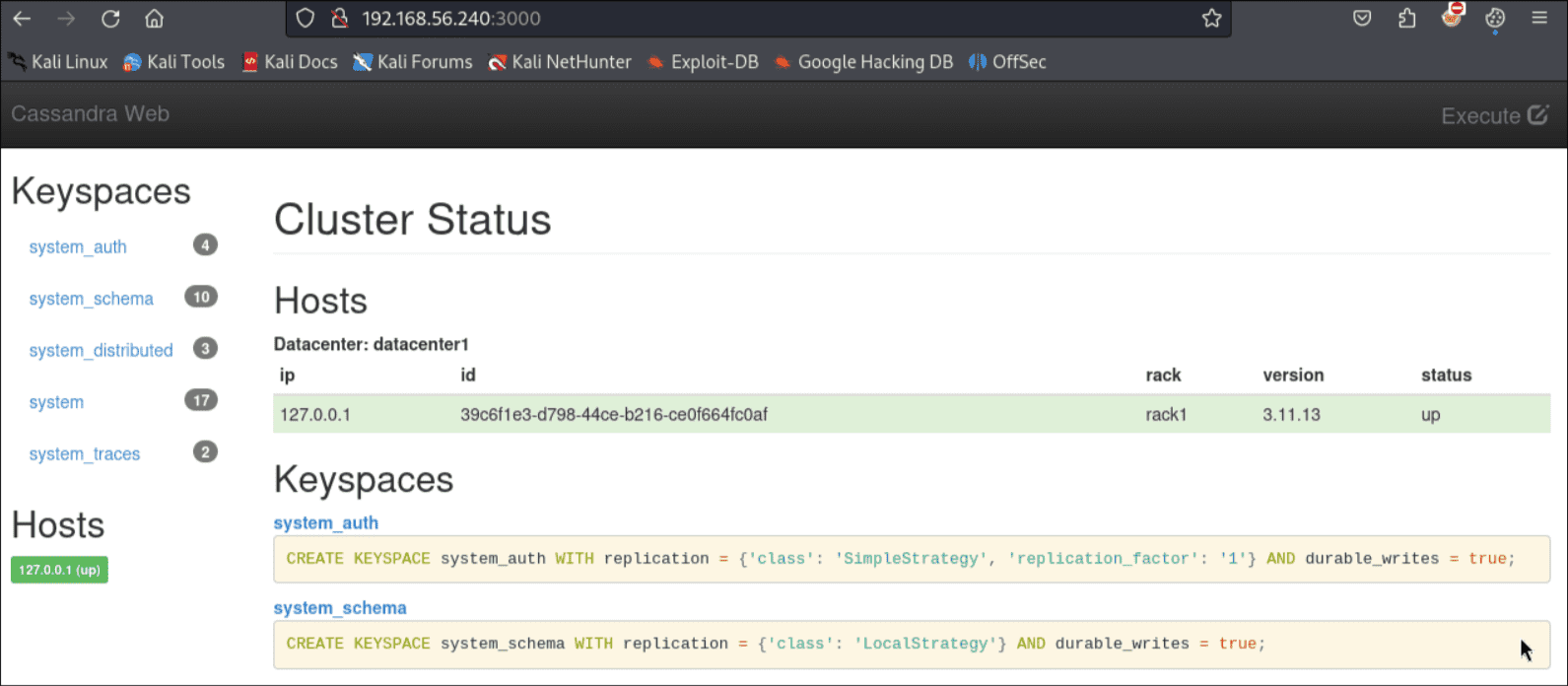Open the Exploit-DB bookmark
The image size is (1568, 686).
pos(703,62)
